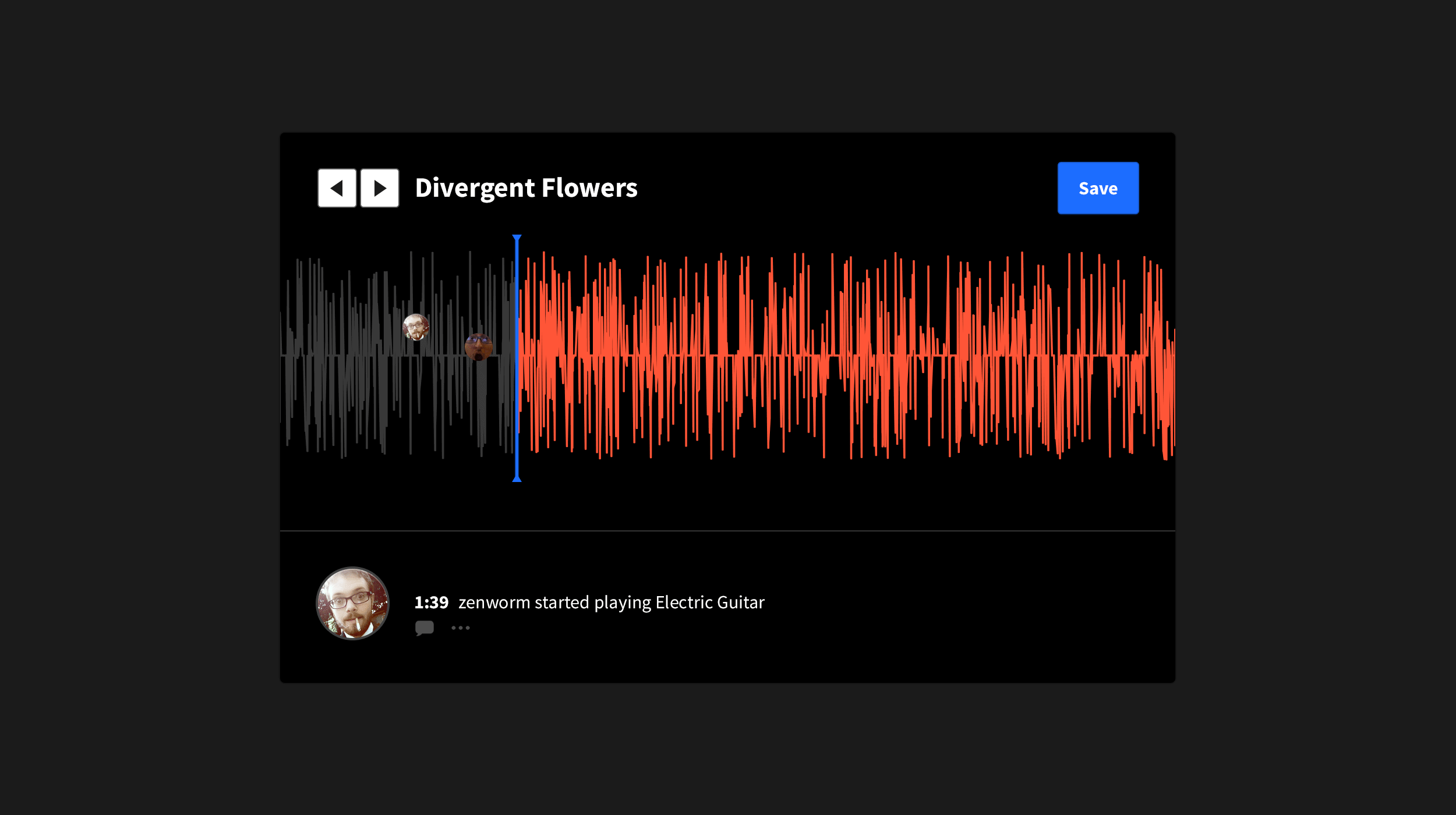The width and height of the screenshot is (1456, 815).
Task: Grab the top triangle handle of playhead
Action: click(517, 238)
